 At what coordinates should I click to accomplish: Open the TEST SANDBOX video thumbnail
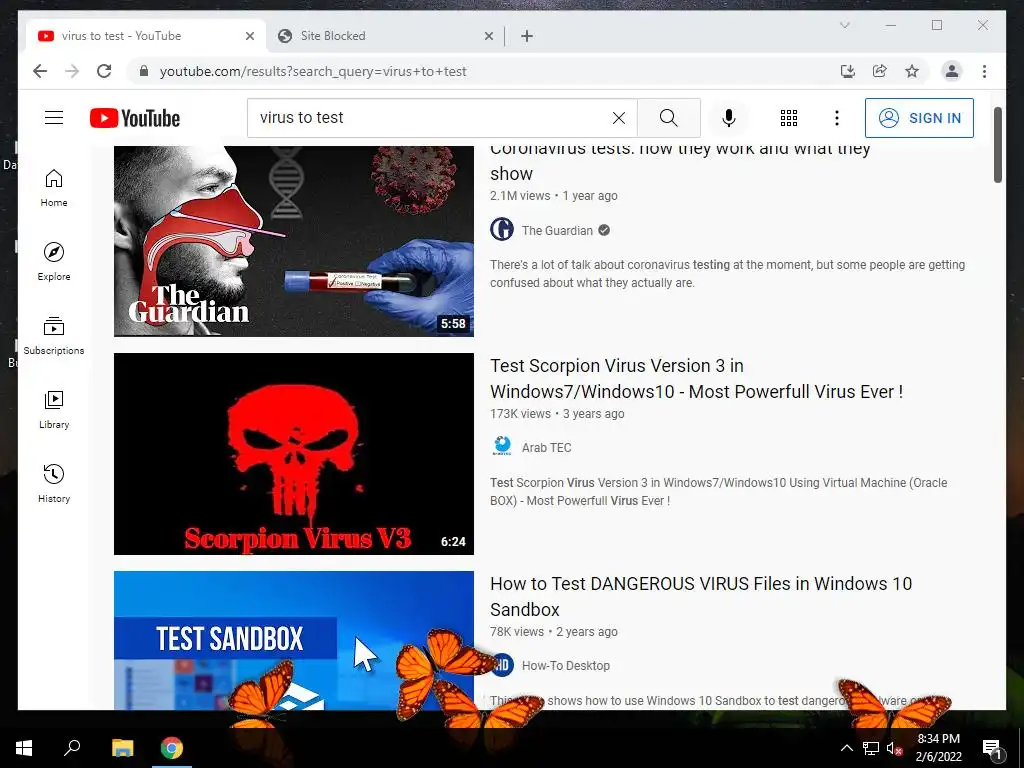coord(294,640)
